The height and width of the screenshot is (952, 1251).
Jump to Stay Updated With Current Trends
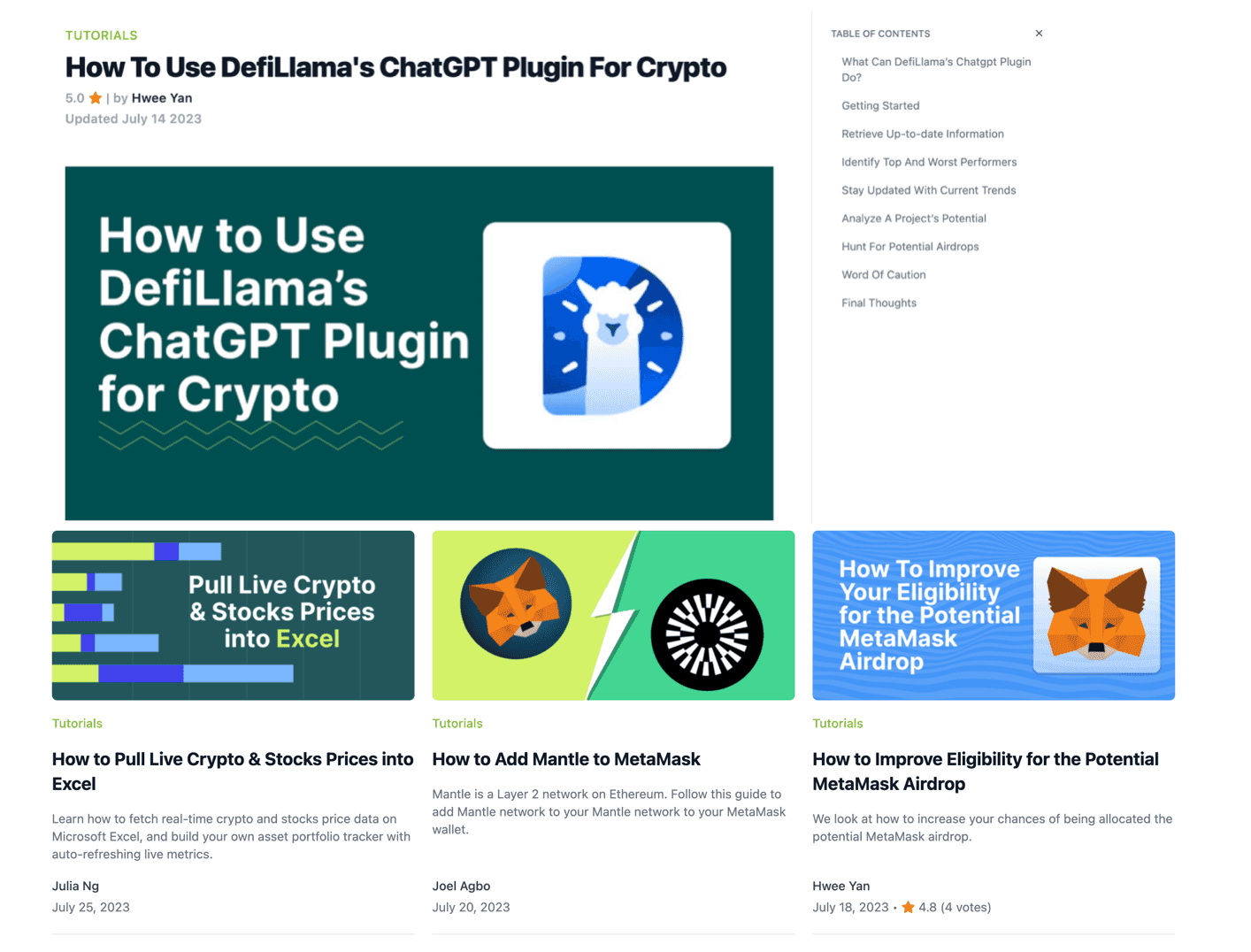tap(929, 190)
